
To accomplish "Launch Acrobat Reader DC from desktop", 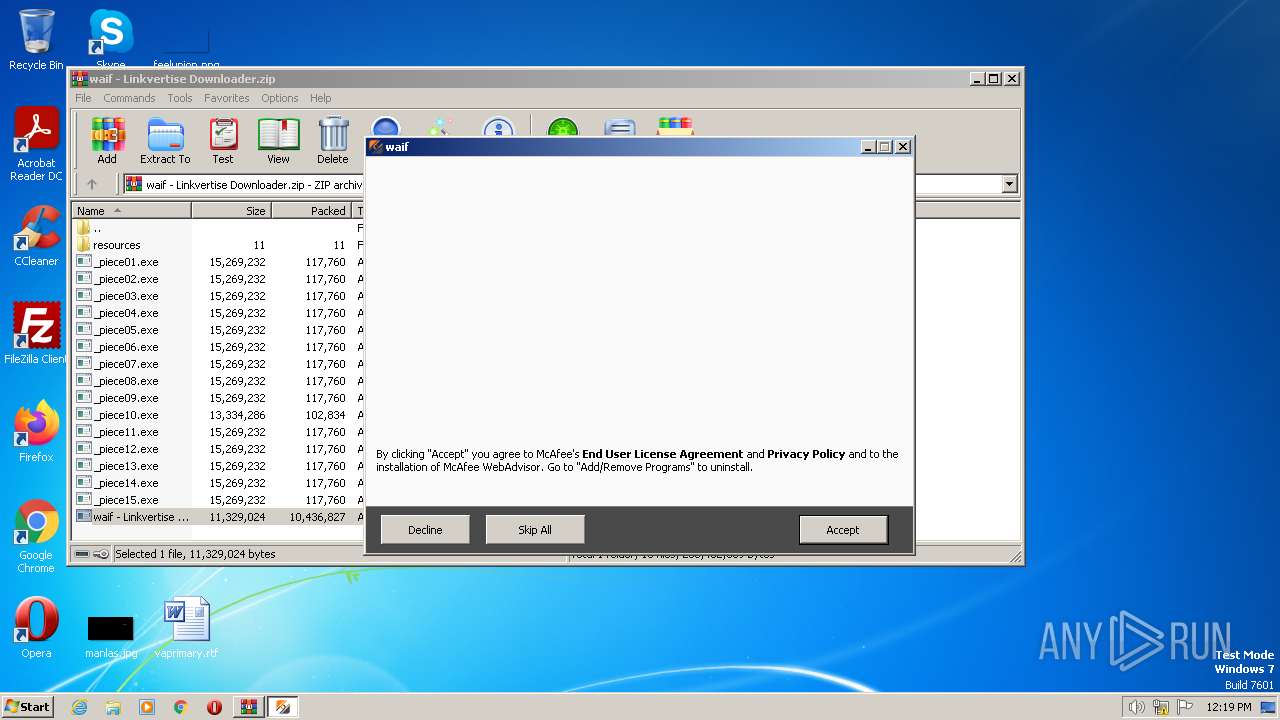I will (x=36, y=145).
